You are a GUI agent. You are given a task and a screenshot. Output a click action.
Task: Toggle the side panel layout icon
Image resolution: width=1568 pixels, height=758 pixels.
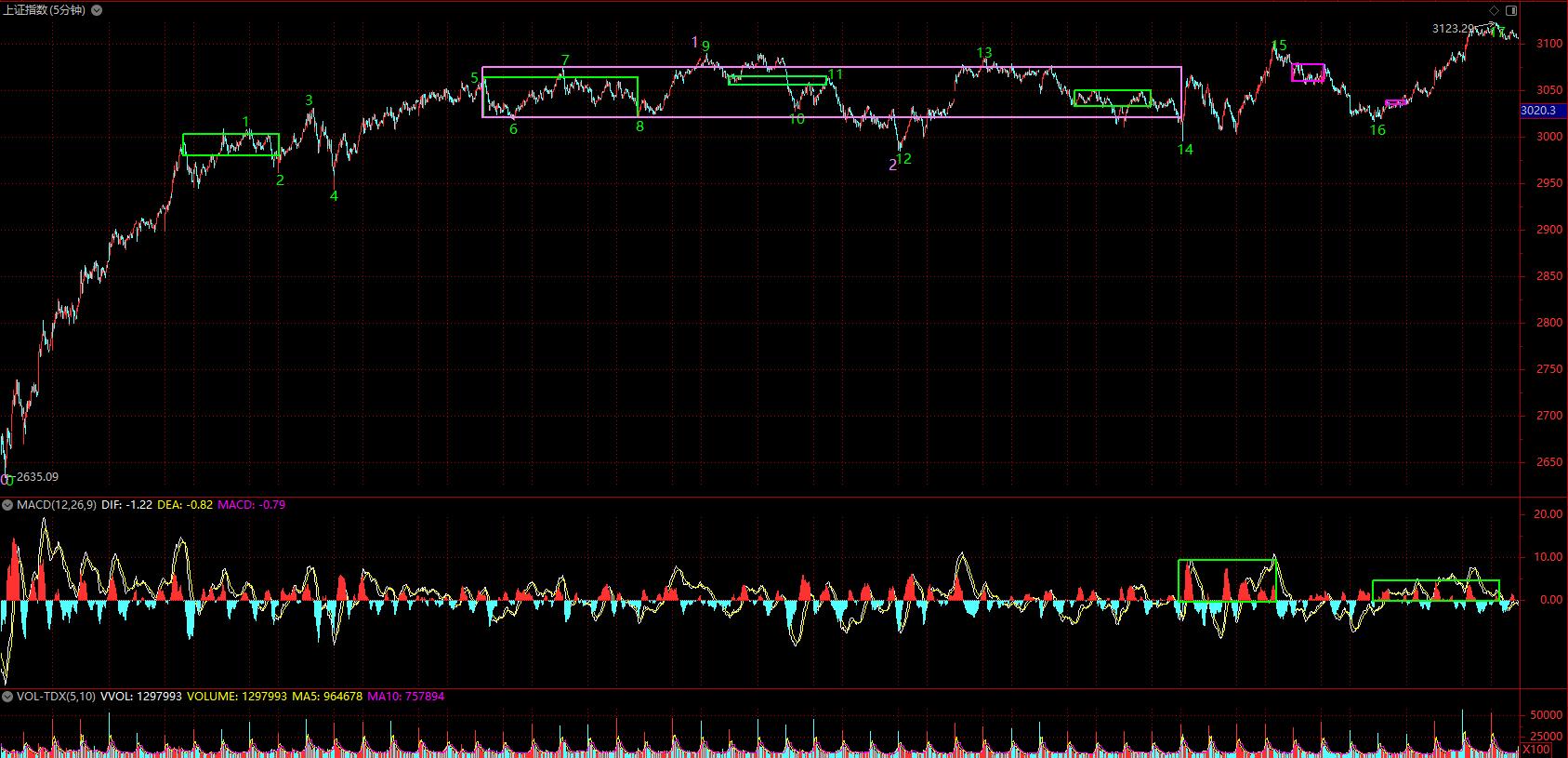point(1510,10)
